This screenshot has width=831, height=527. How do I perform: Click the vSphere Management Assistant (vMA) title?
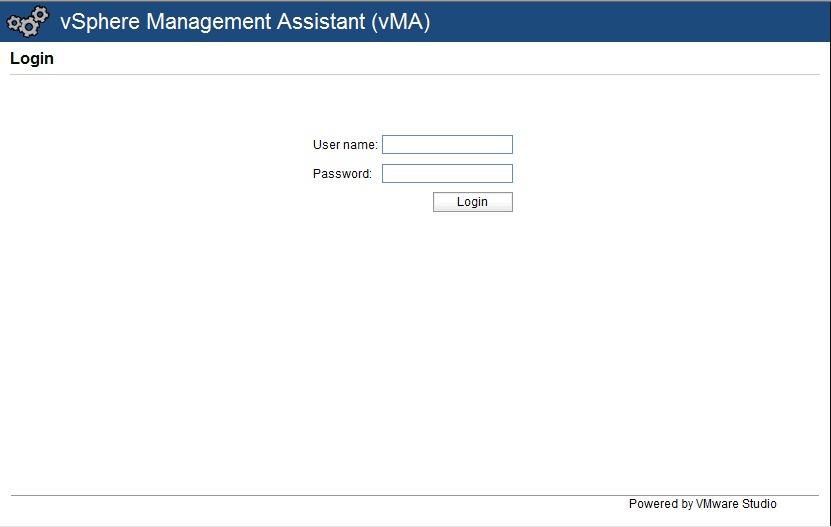click(x=245, y=21)
